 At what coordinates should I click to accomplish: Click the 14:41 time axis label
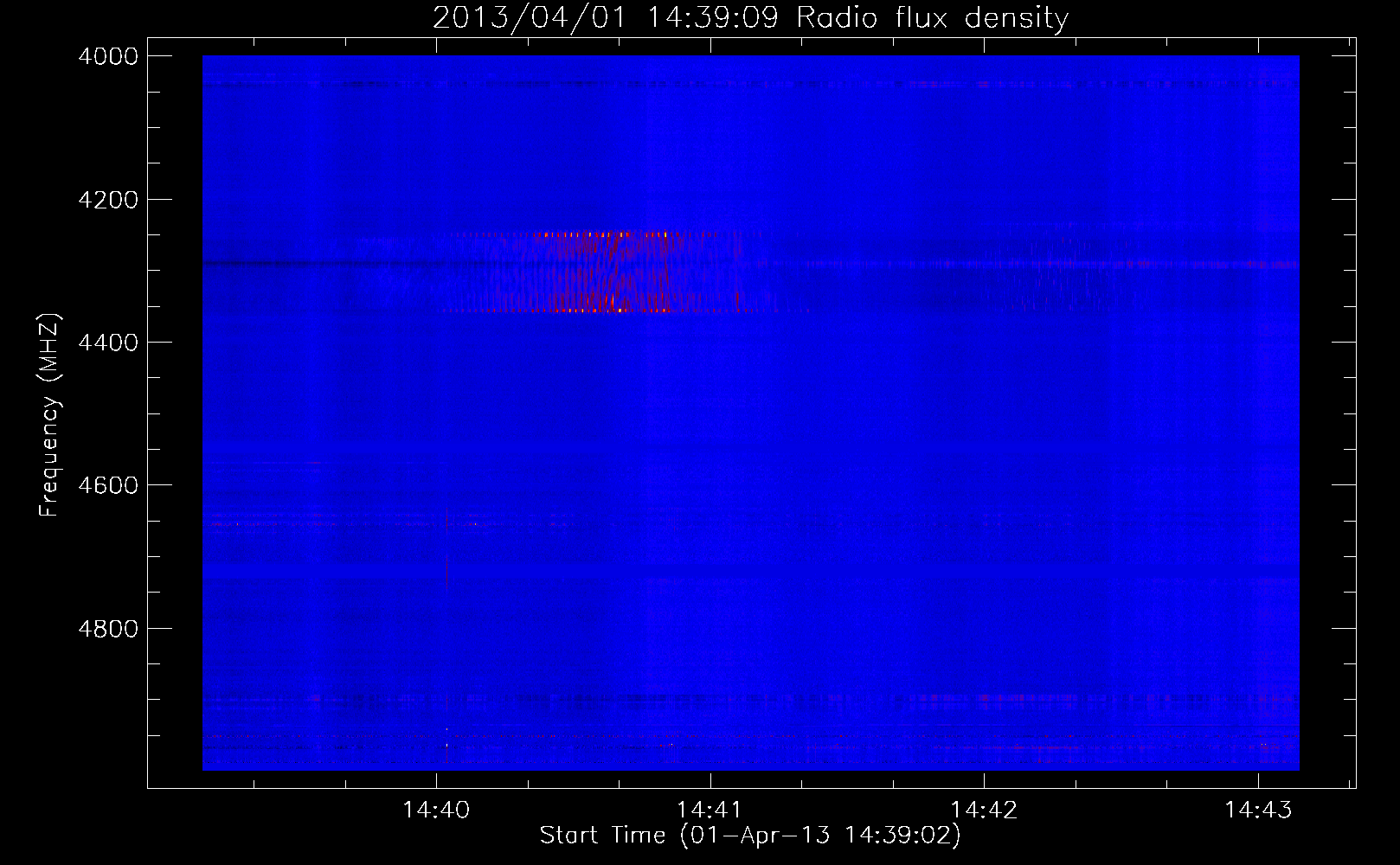point(710,810)
